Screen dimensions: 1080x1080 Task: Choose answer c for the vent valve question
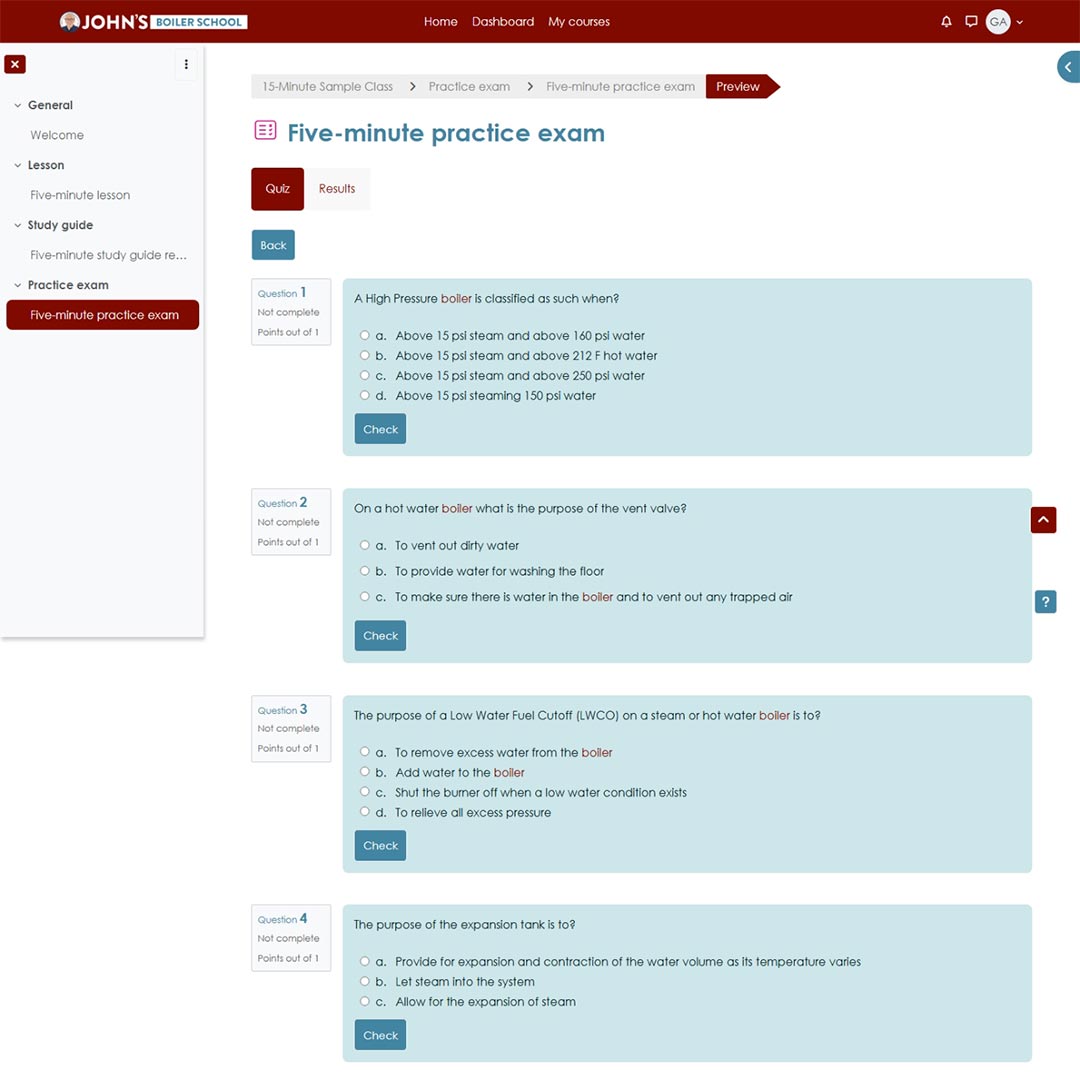365,597
